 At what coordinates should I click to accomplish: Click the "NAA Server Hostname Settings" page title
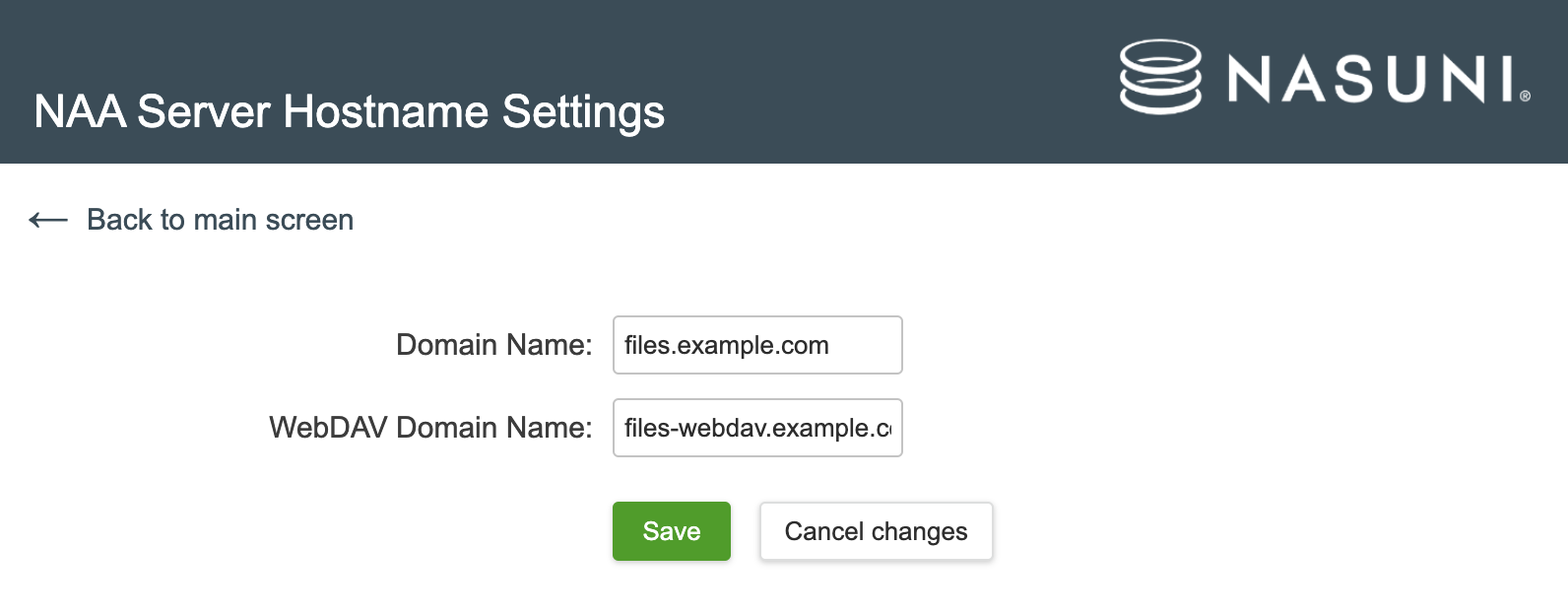point(349,111)
